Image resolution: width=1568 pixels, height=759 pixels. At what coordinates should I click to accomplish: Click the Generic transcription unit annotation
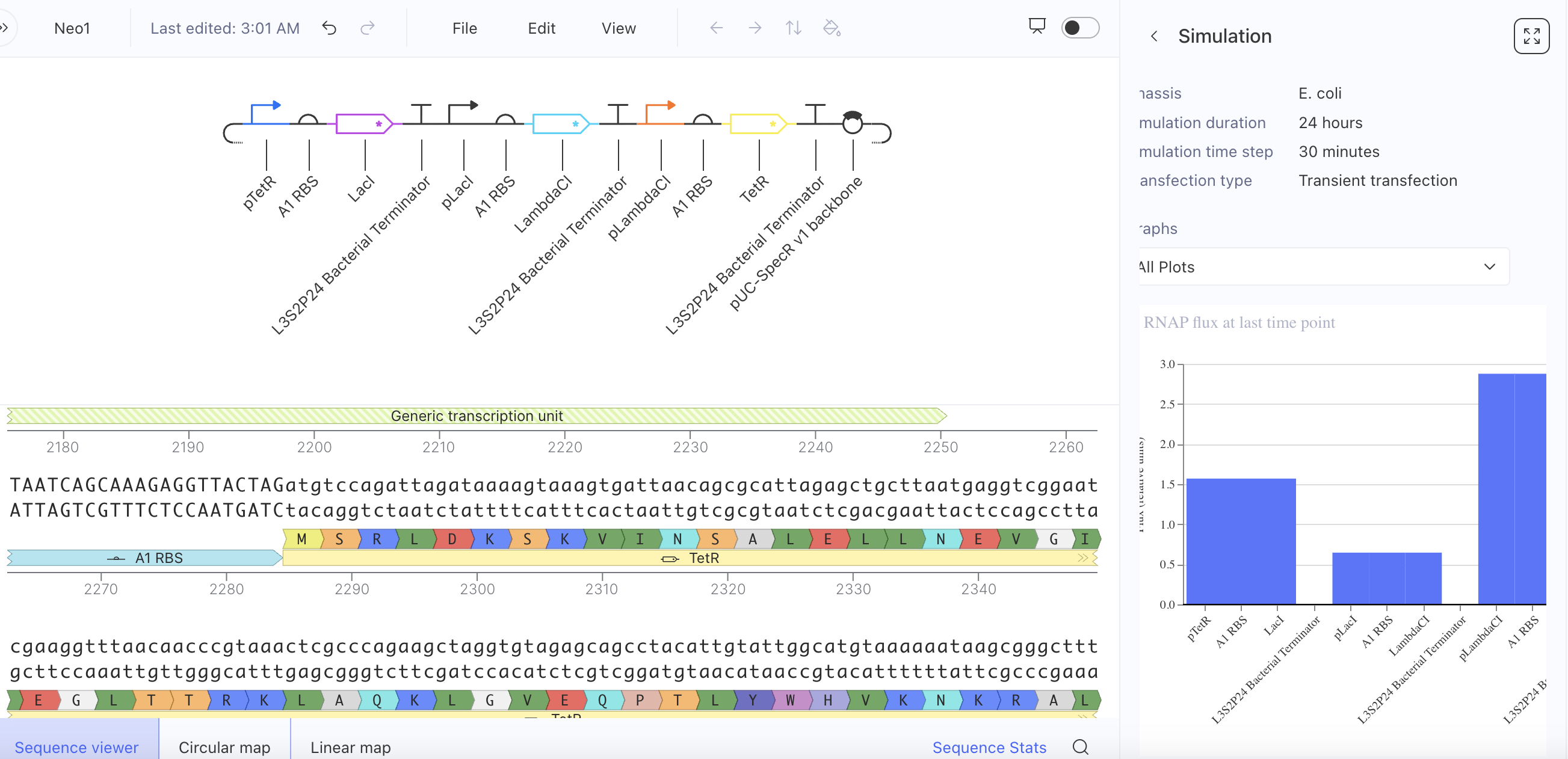[477, 416]
